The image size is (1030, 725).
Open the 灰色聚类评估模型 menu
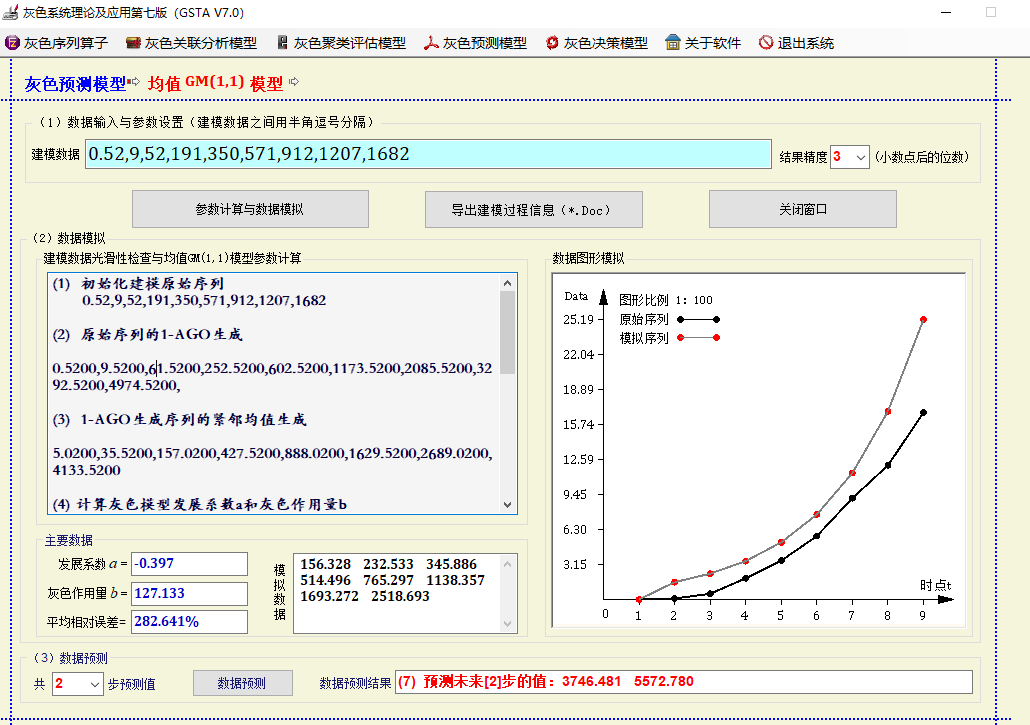(x=342, y=43)
